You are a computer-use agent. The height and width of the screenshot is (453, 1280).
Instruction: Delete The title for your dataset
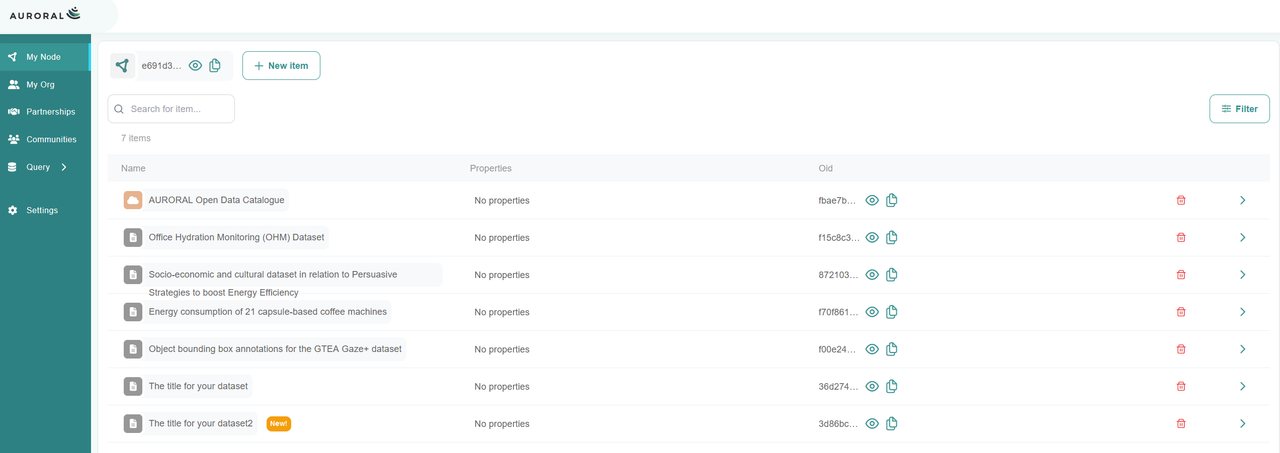pos(1181,386)
